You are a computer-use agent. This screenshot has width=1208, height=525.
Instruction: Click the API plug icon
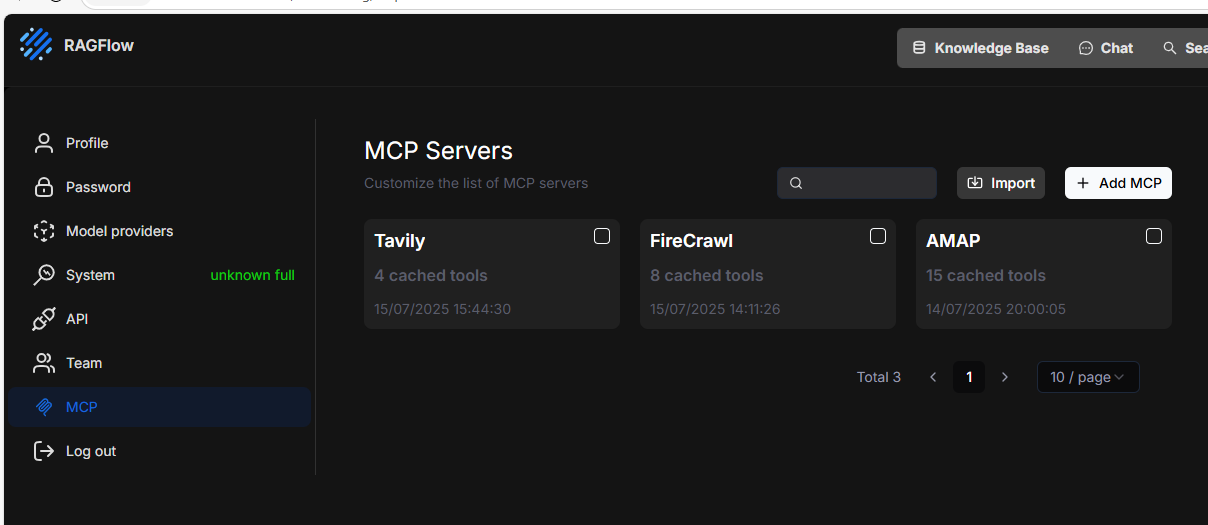pyautogui.click(x=43, y=319)
